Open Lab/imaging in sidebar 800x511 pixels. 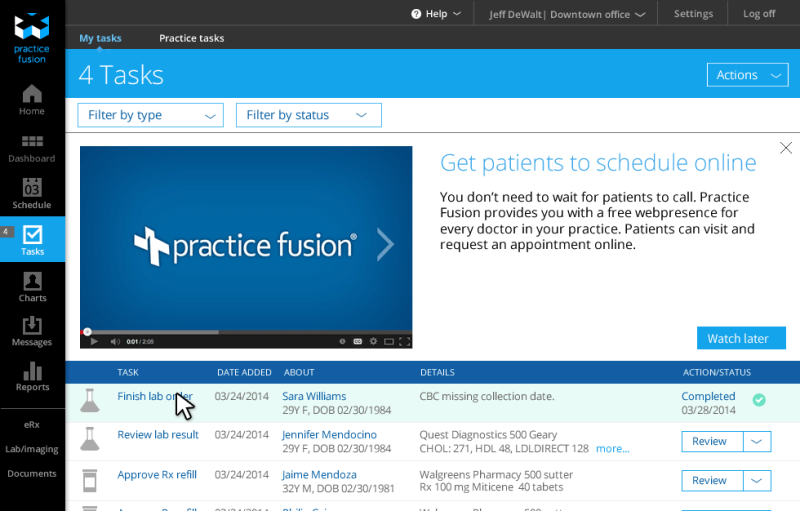(32, 449)
